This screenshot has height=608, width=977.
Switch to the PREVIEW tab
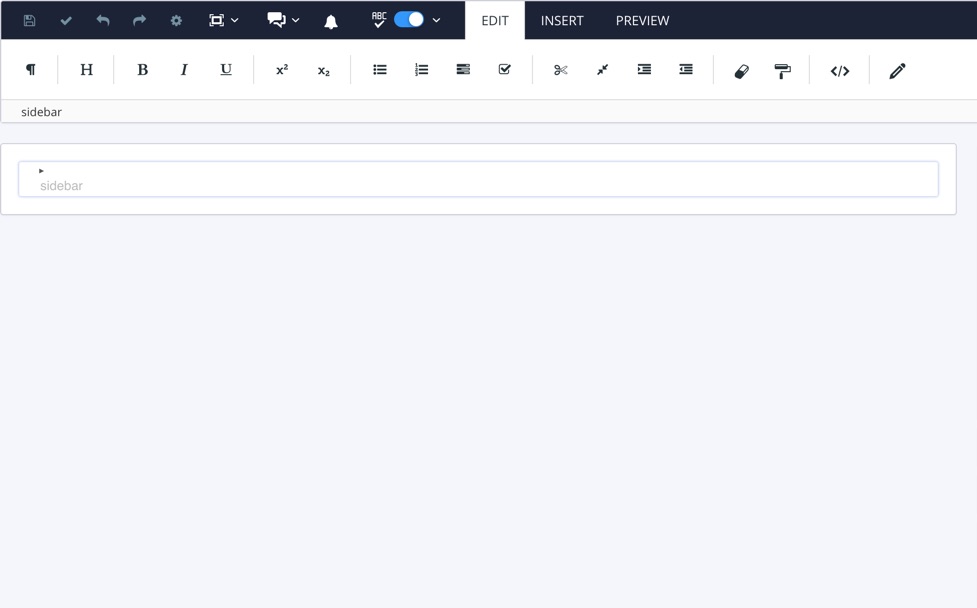click(x=642, y=20)
